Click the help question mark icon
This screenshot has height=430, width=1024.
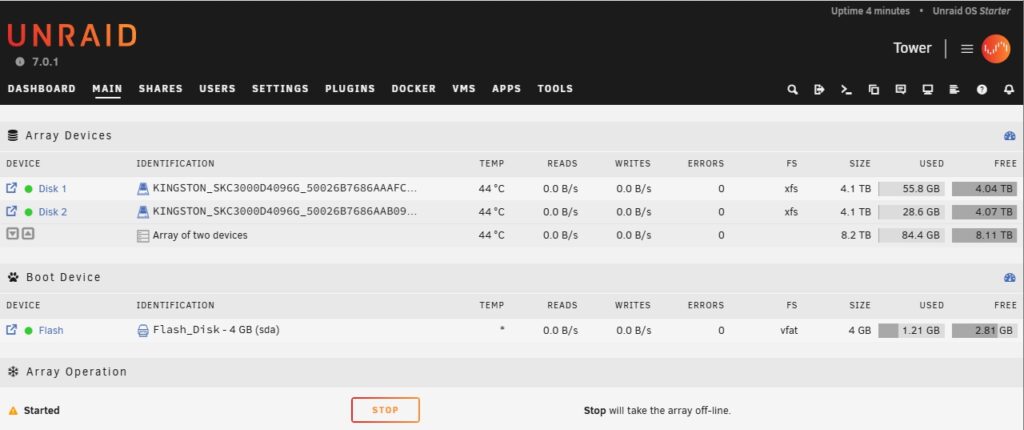pos(982,90)
